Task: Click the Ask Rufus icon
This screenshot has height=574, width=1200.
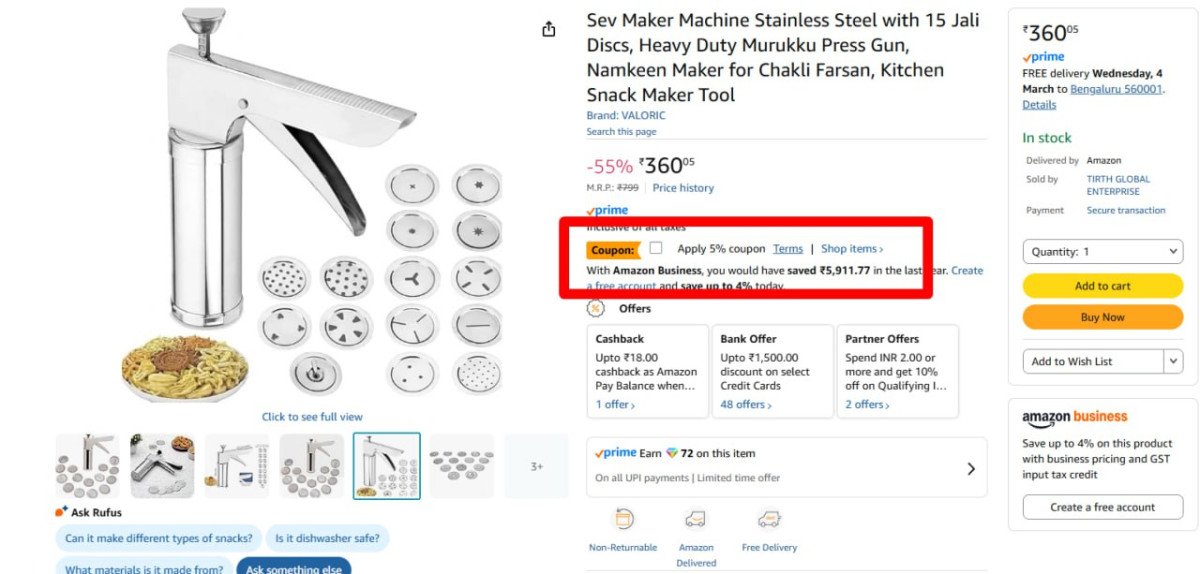Action: (x=62, y=512)
